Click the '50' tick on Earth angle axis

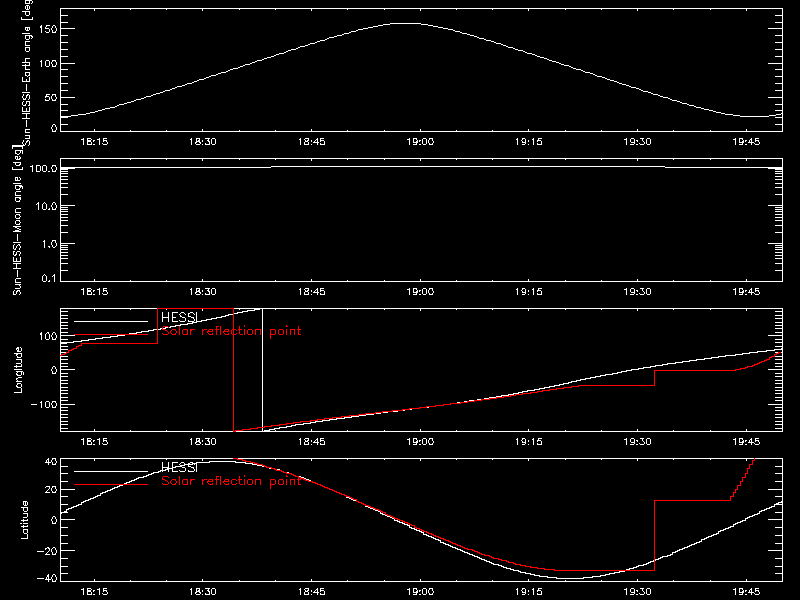pos(51,97)
